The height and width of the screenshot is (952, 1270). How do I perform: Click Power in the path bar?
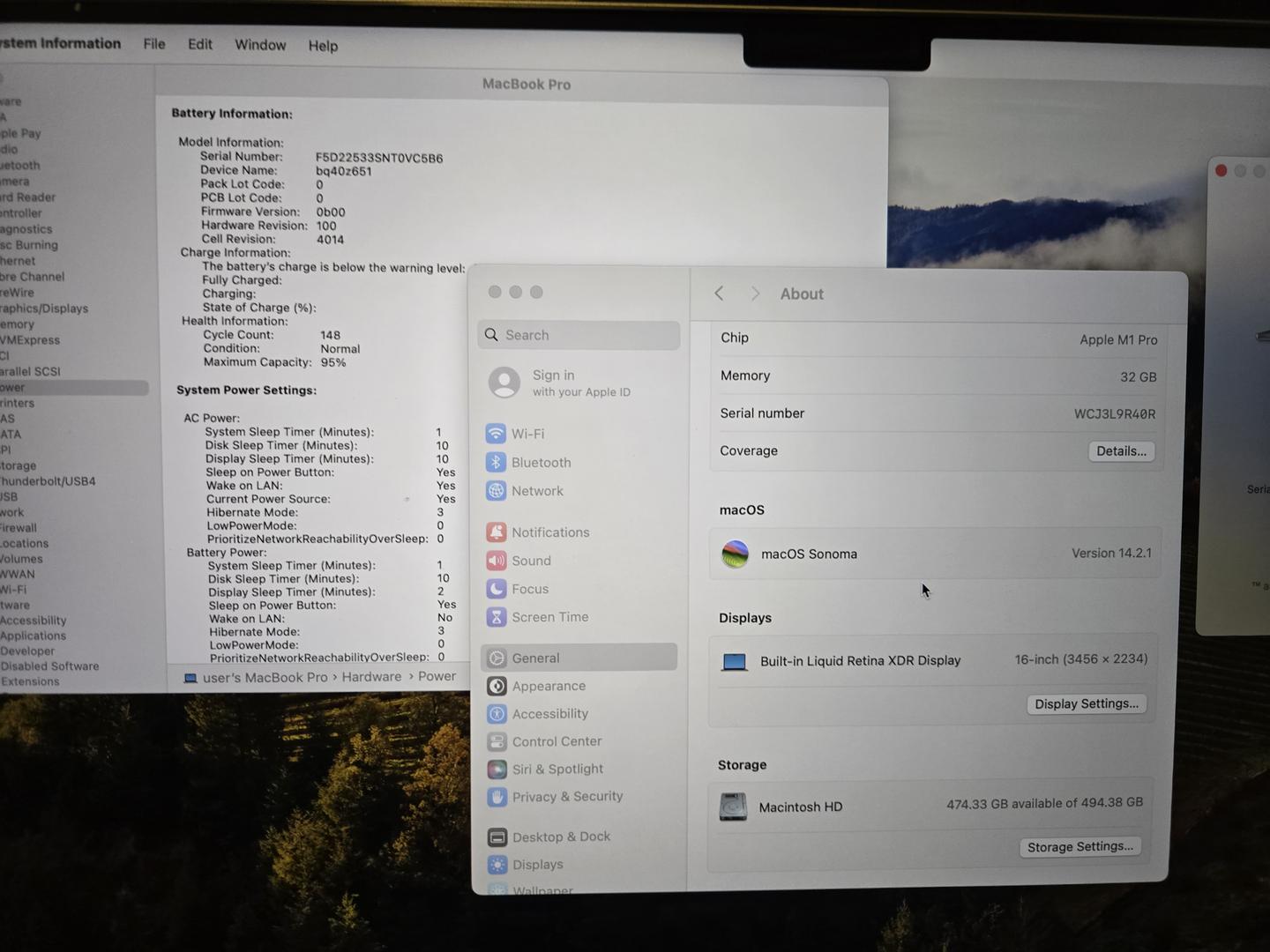click(x=437, y=676)
